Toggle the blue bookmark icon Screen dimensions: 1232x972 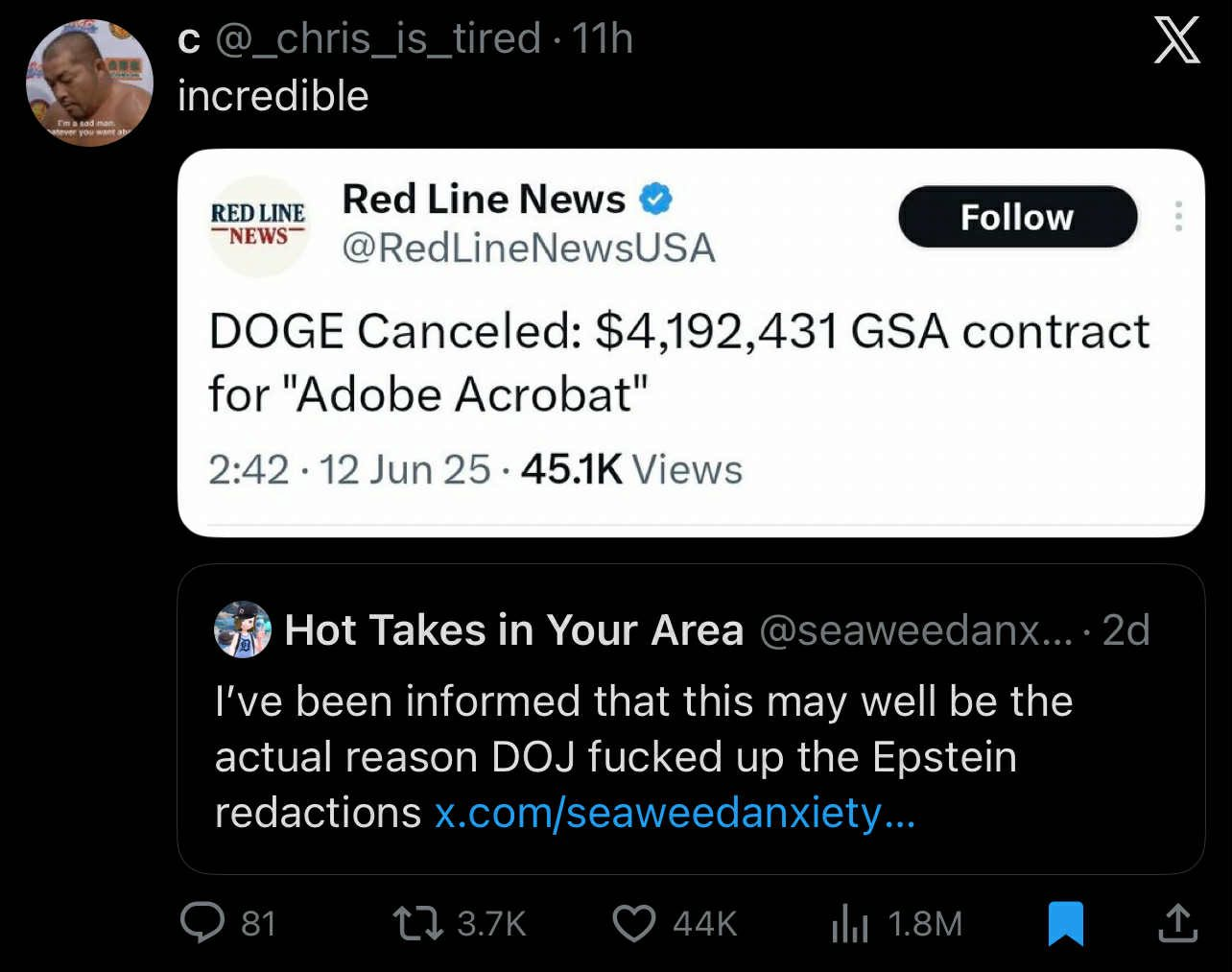pos(1065,923)
